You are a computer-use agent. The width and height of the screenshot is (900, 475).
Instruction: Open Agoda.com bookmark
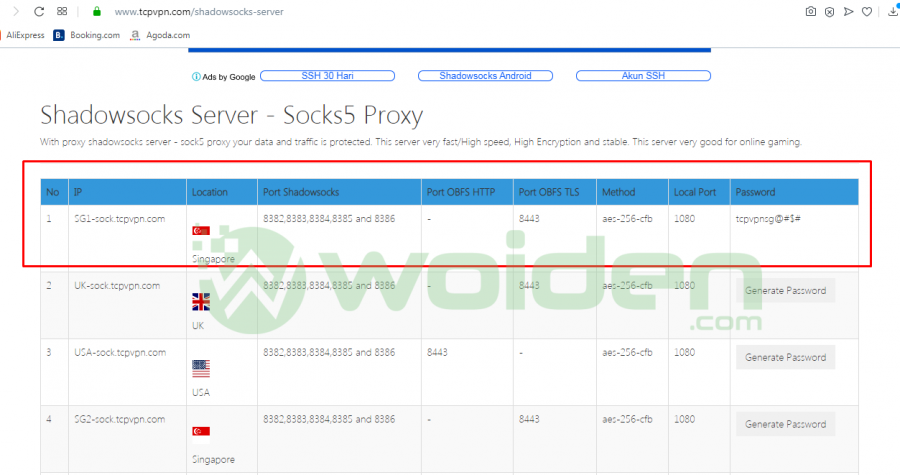(160, 35)
